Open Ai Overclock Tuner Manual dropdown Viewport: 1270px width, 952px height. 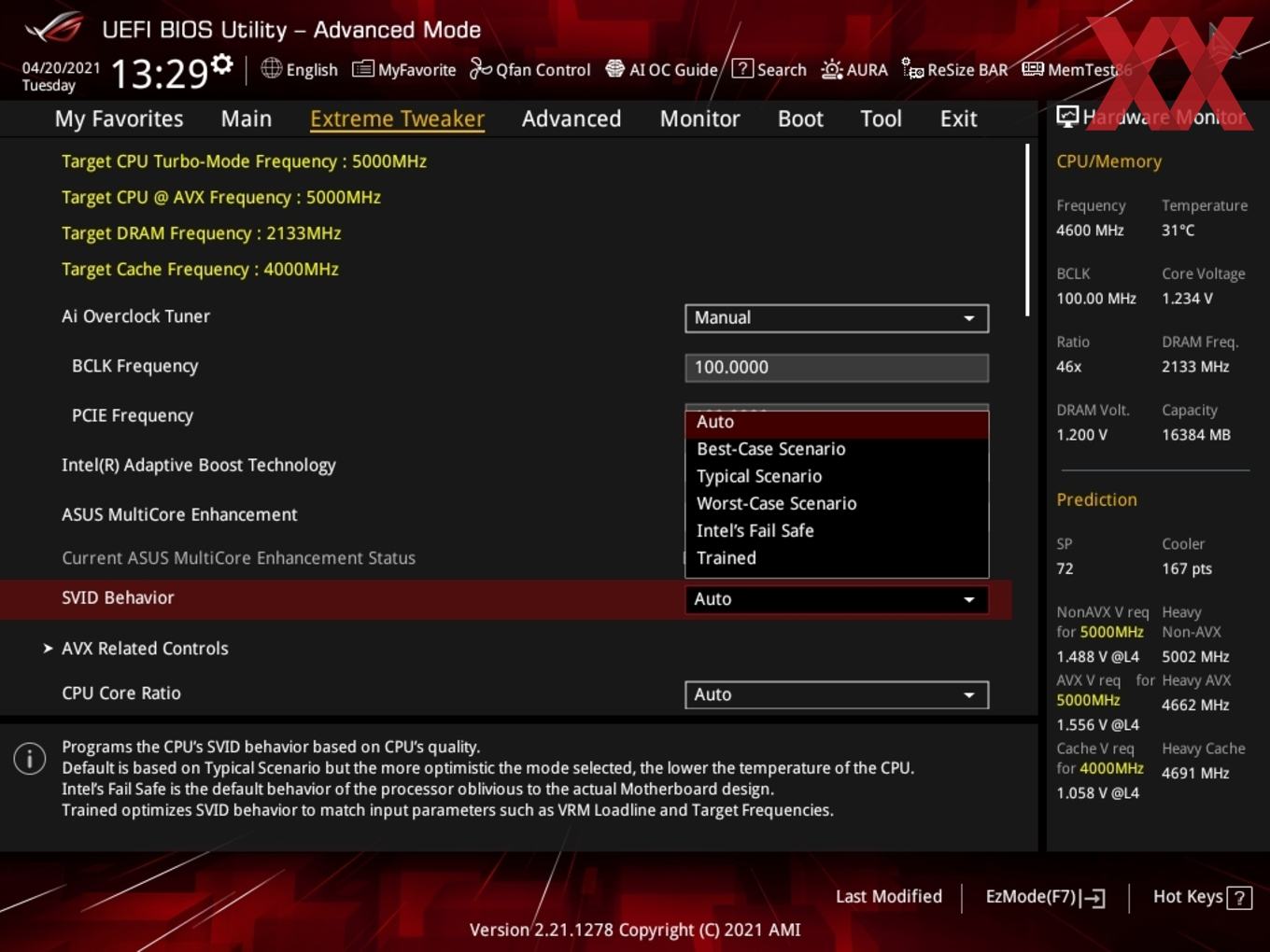point(837,318)
